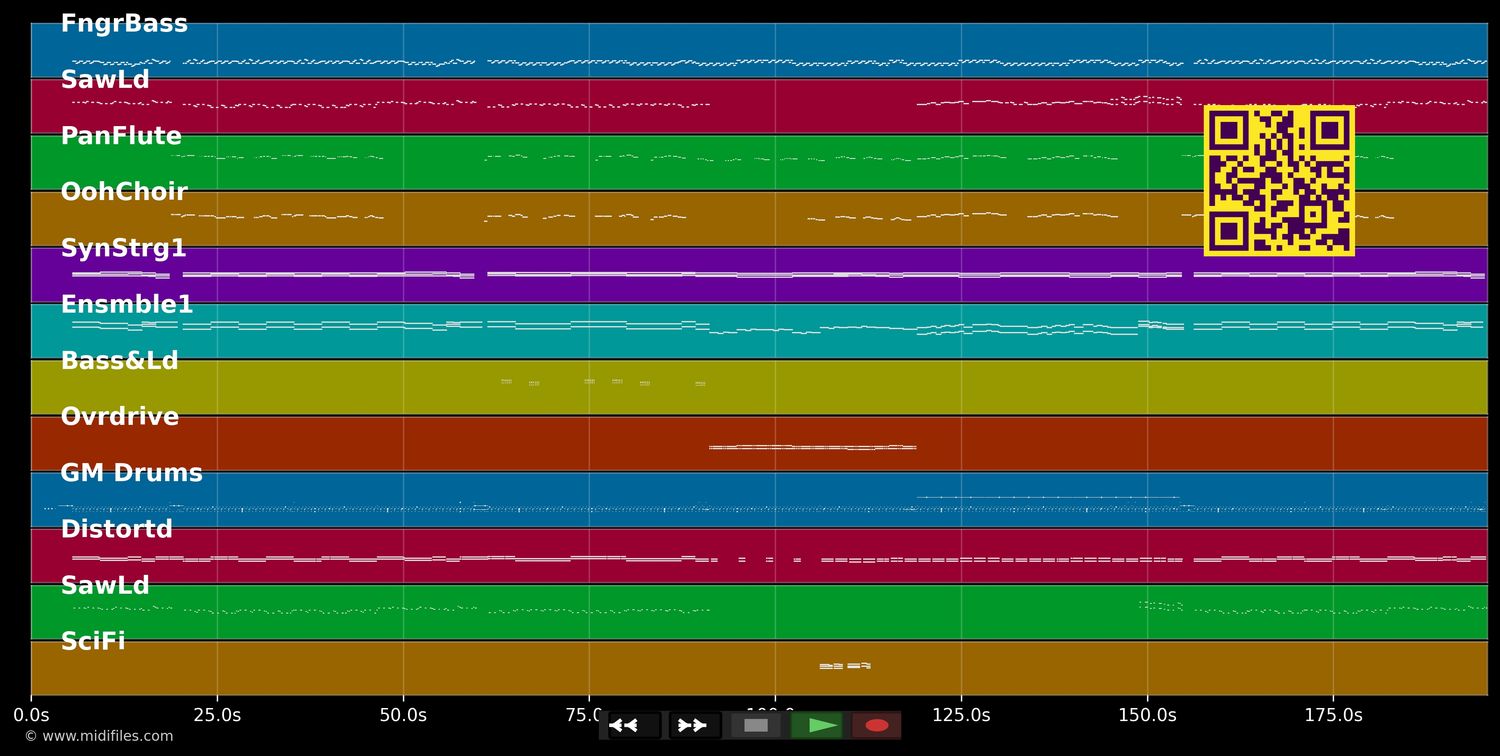Select the FngrBass track

click(124, 24)
